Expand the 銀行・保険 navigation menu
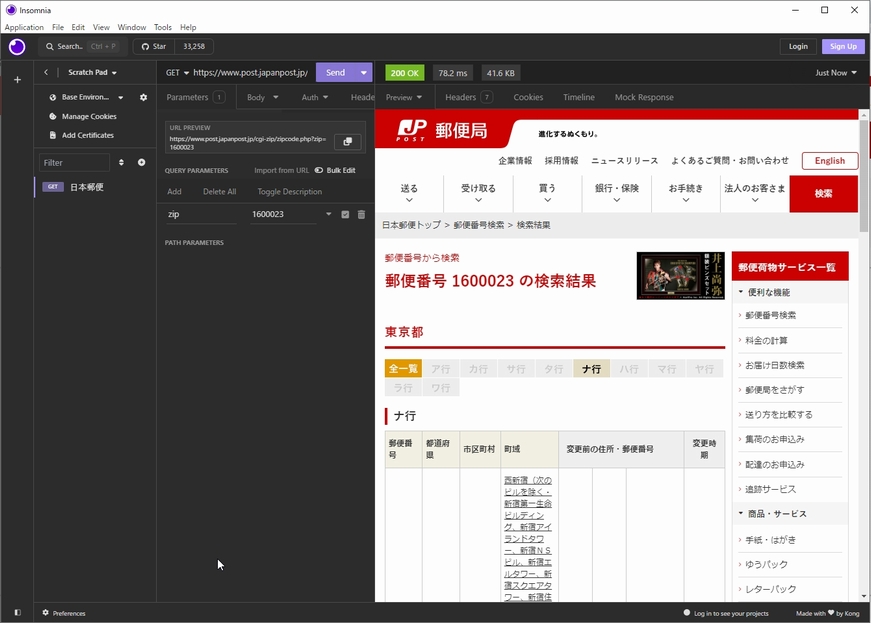The height and width of the screenshot is (623, 871). [x=617, y=193]
